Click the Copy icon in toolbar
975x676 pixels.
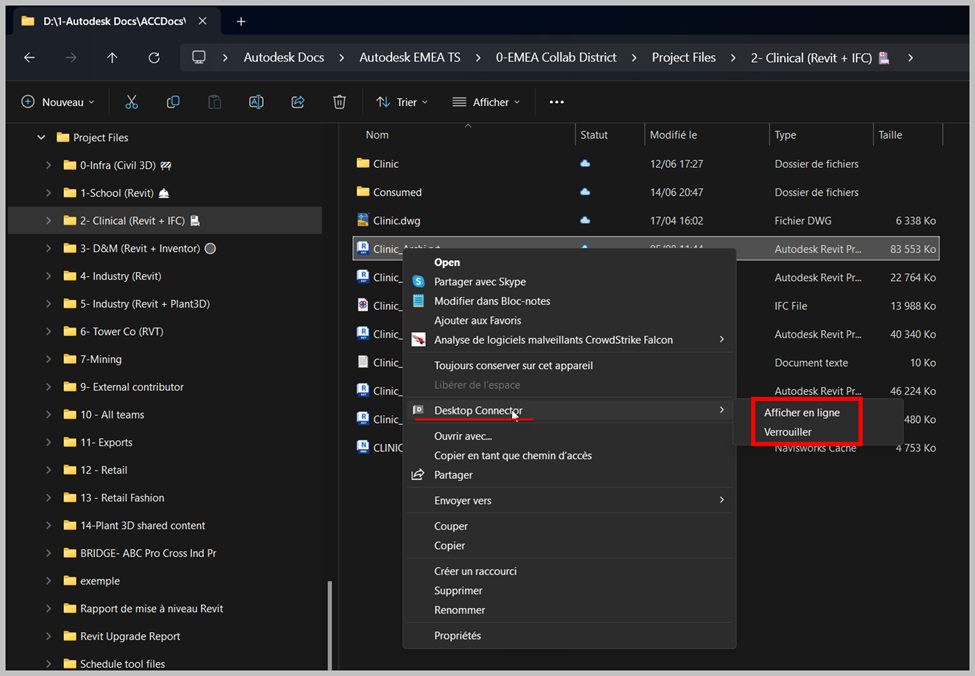(173, 102)
